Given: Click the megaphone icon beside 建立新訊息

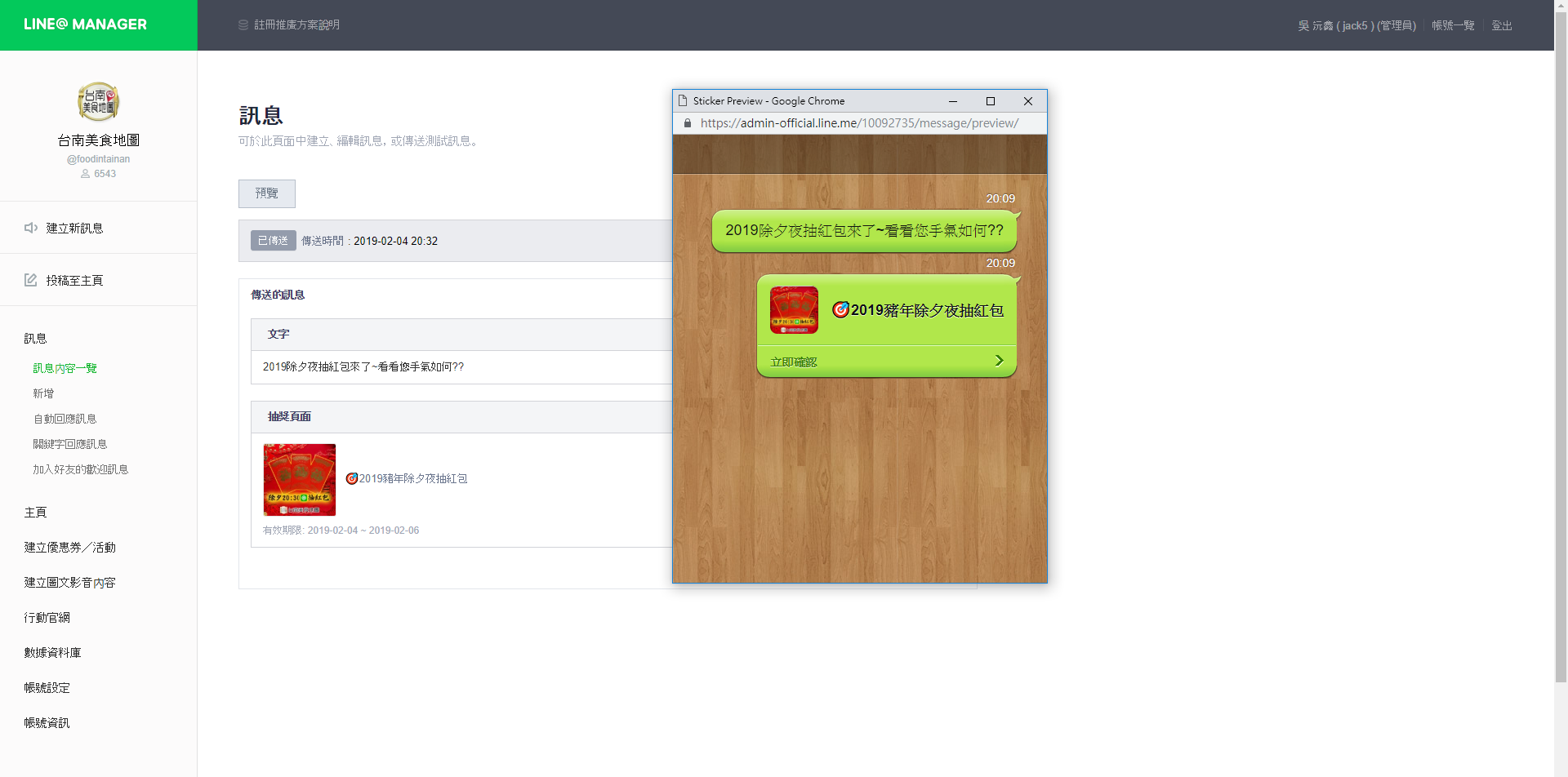Looking at the screenshot, I should pos(31,228).
